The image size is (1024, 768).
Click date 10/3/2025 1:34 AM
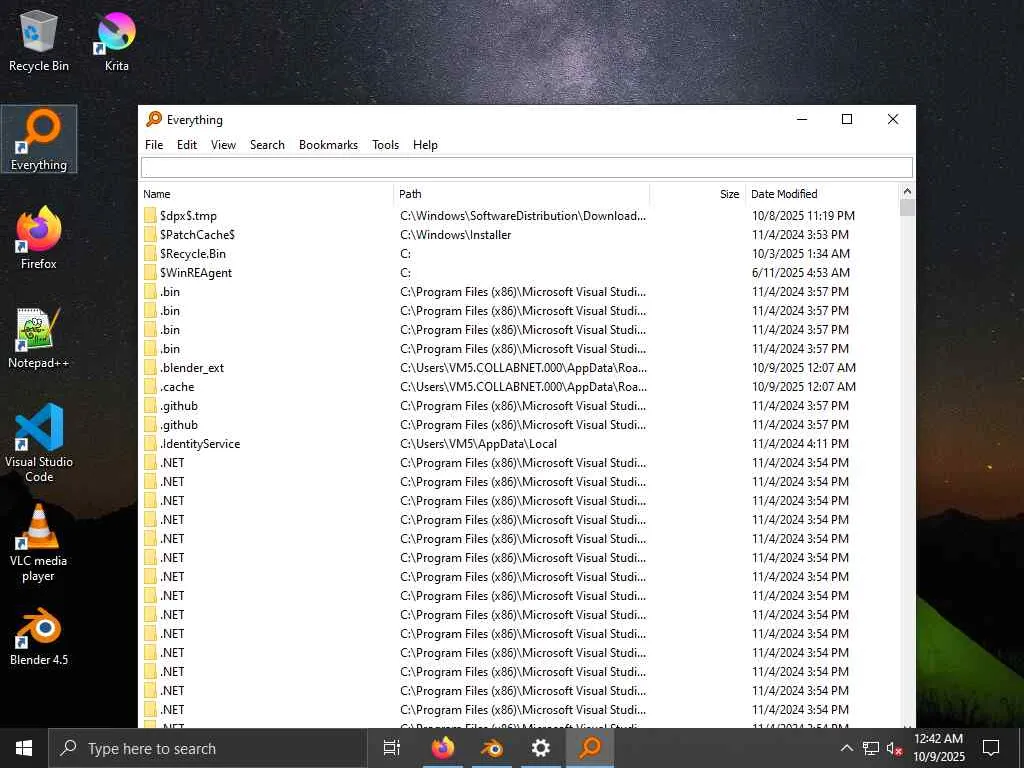[x=801, y=253]
